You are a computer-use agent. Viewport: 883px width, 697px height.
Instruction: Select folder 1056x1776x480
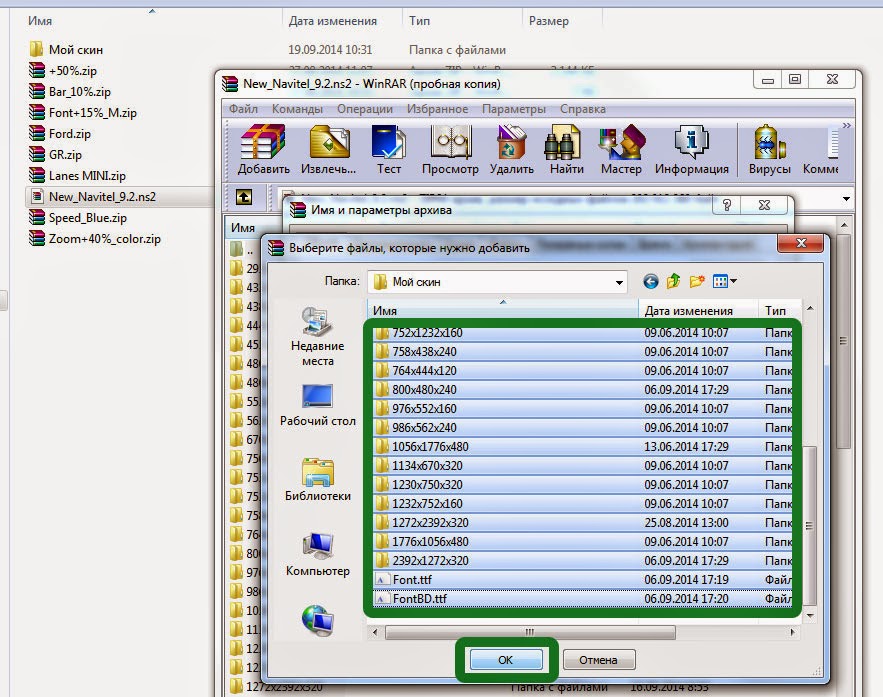click(x=582, y=447)
